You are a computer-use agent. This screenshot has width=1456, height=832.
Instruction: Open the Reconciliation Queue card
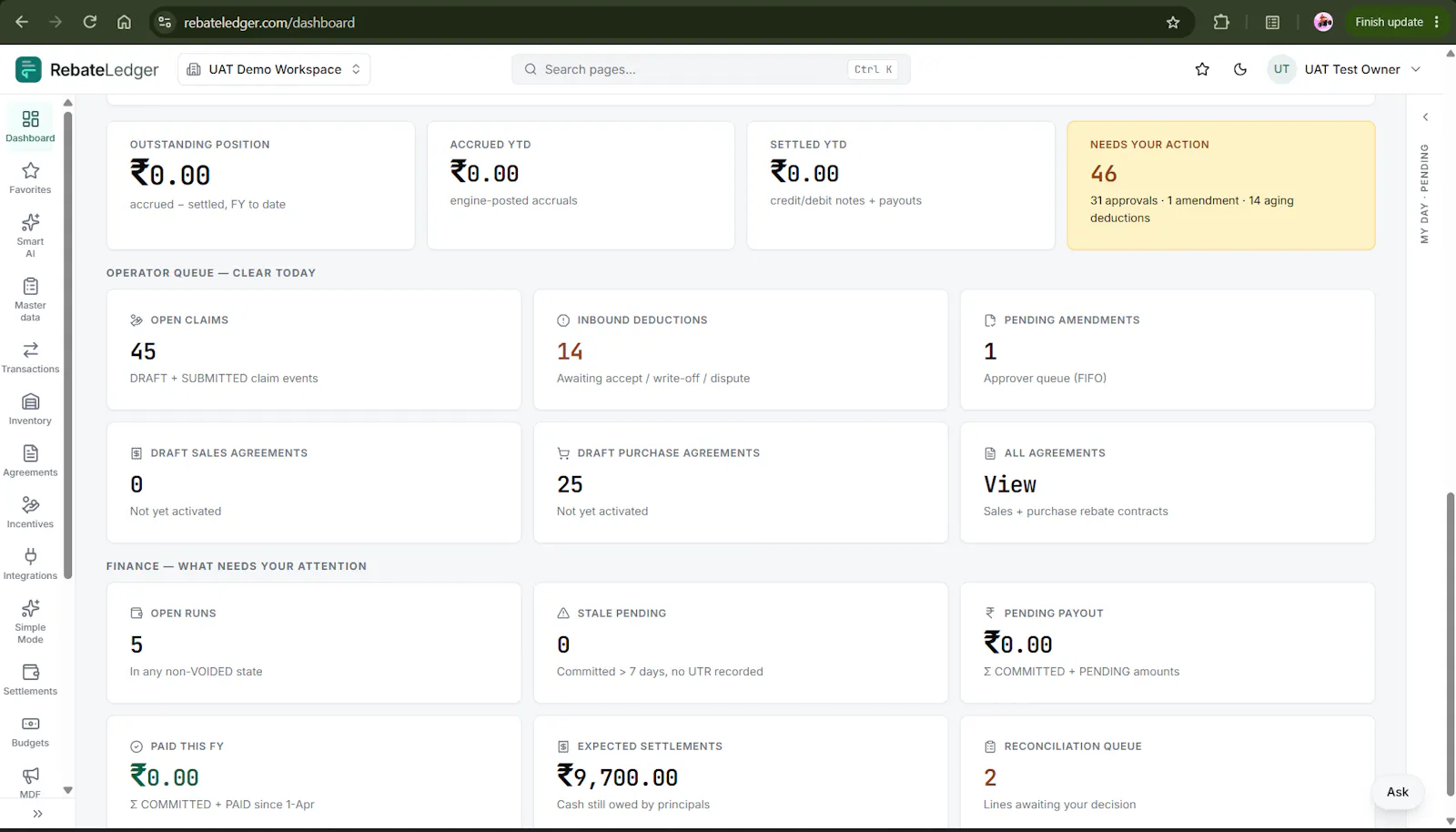1168,772
